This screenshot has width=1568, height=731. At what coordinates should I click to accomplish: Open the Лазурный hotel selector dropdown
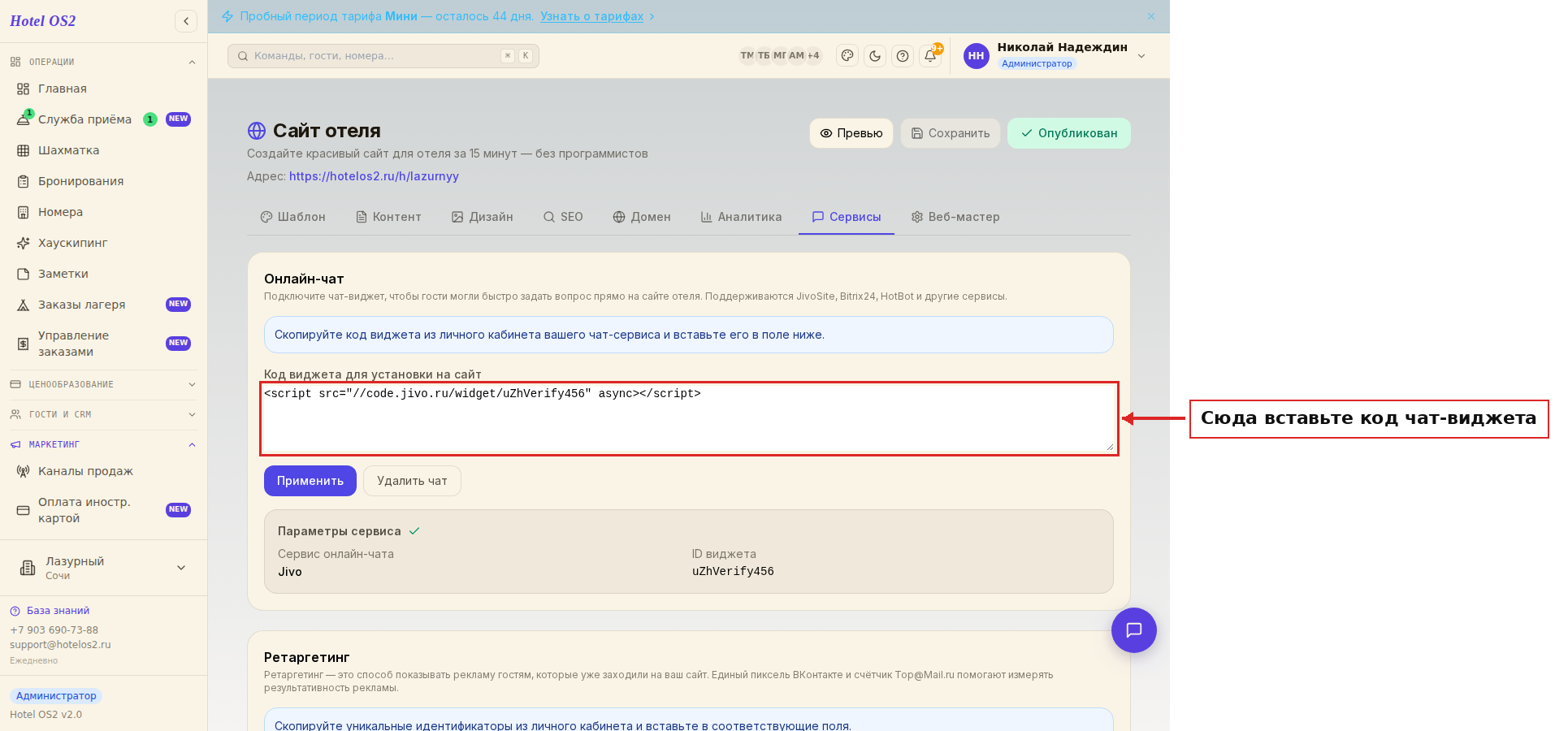point(103,568)
